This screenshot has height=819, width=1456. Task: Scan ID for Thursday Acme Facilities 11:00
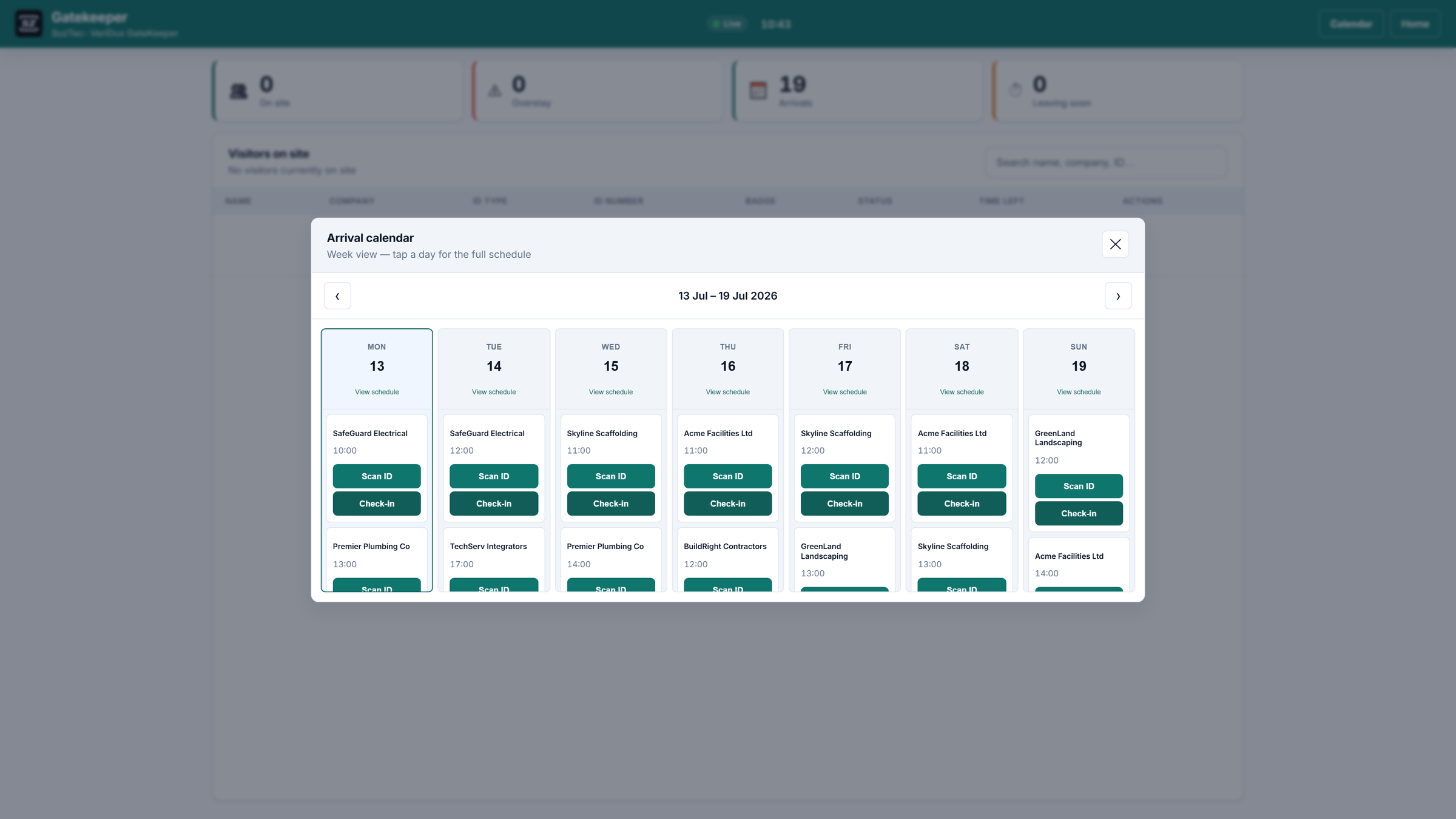(728, 476)
